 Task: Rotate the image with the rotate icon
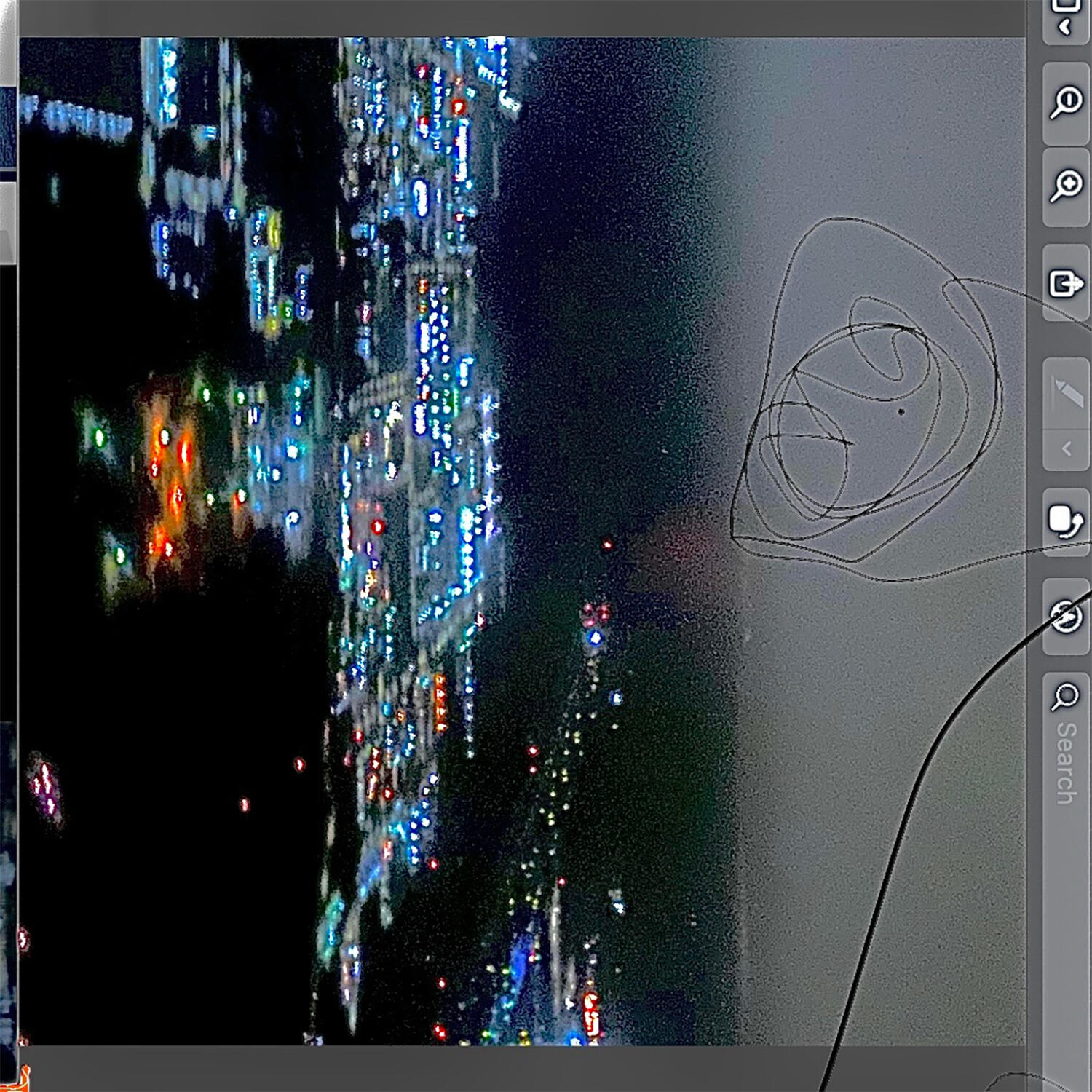point(1066,521)
